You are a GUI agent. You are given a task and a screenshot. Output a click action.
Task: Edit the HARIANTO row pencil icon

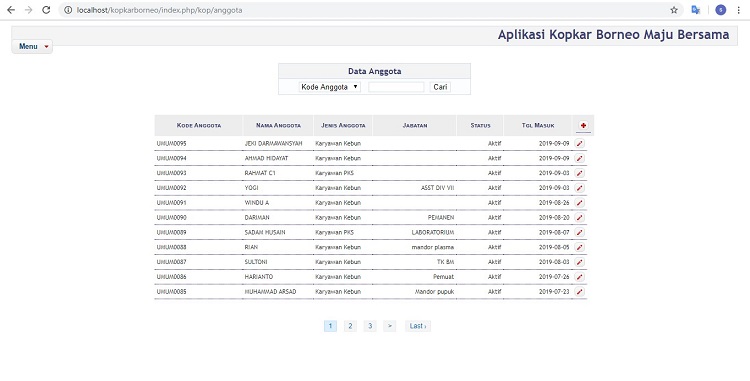(579, 277)
